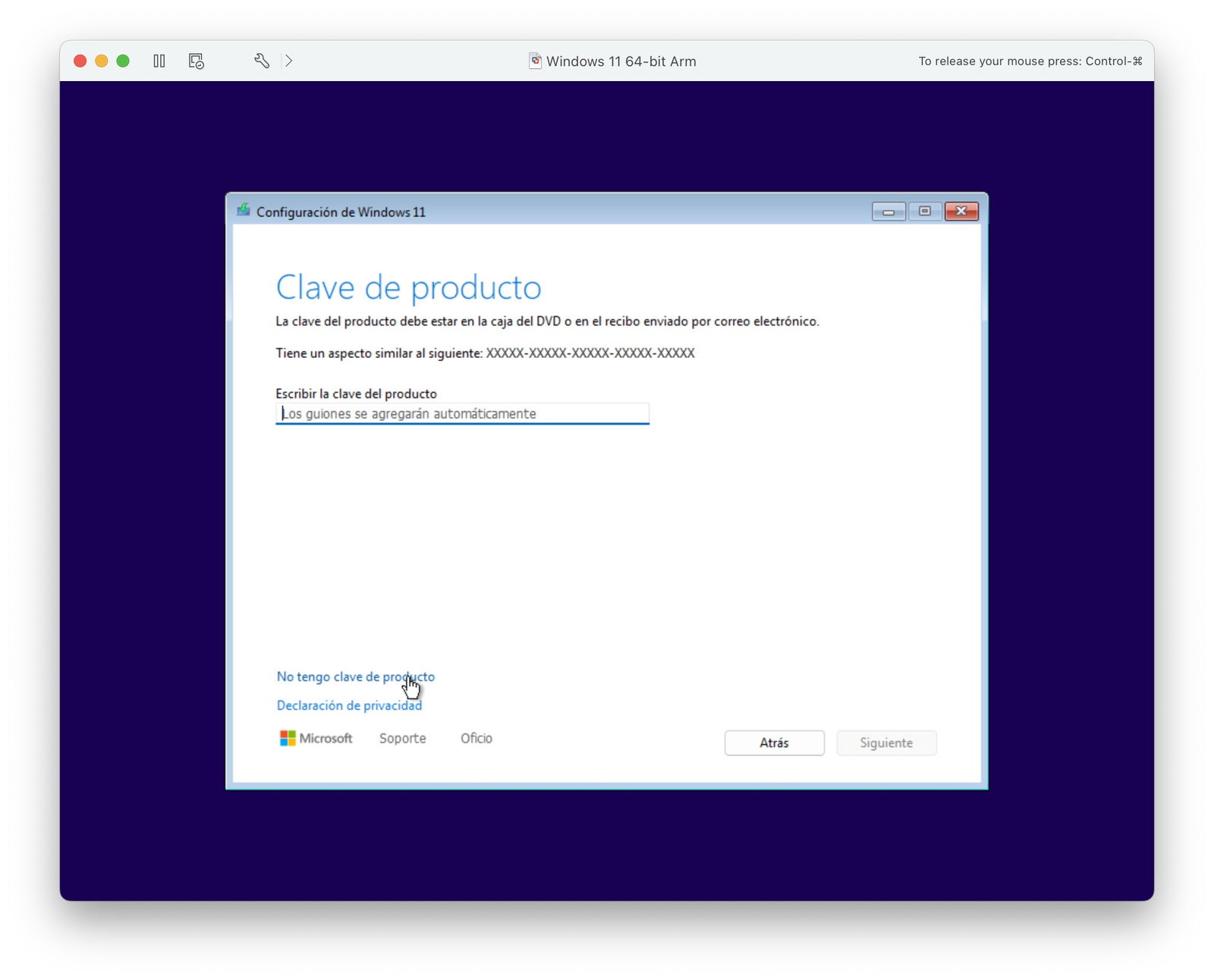The image size is (1214, 980).
Task: Click the Atrás button
Action: (x=774, y=743)
